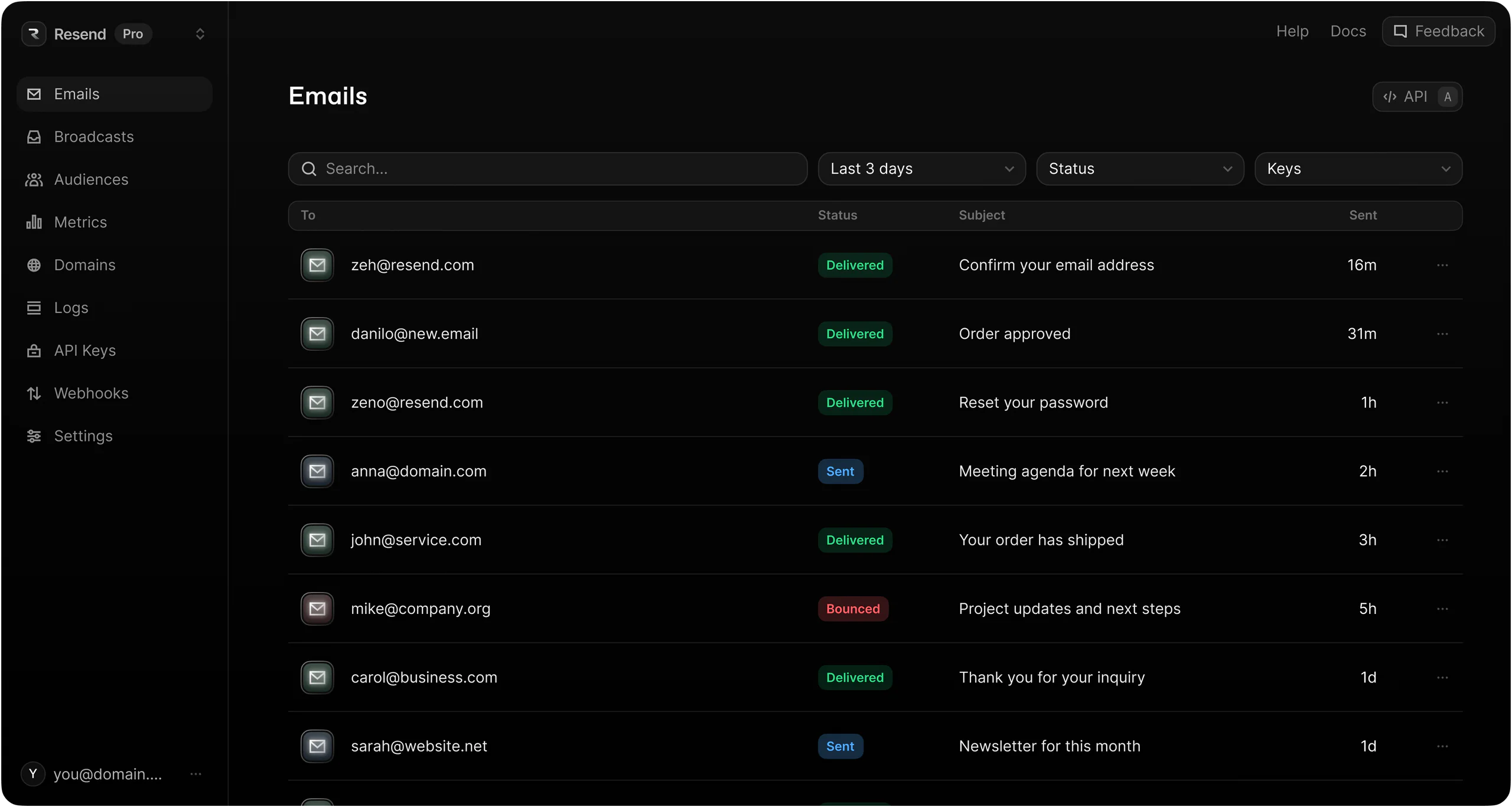Click the Y user avatar
This screenshot has height=807, width=1512.
click(x=33, y=774)
